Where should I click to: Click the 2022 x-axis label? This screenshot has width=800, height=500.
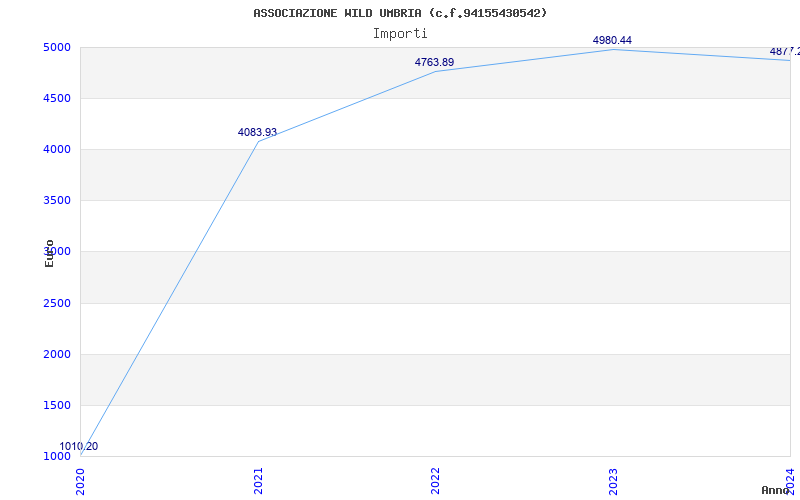point(435,481)
